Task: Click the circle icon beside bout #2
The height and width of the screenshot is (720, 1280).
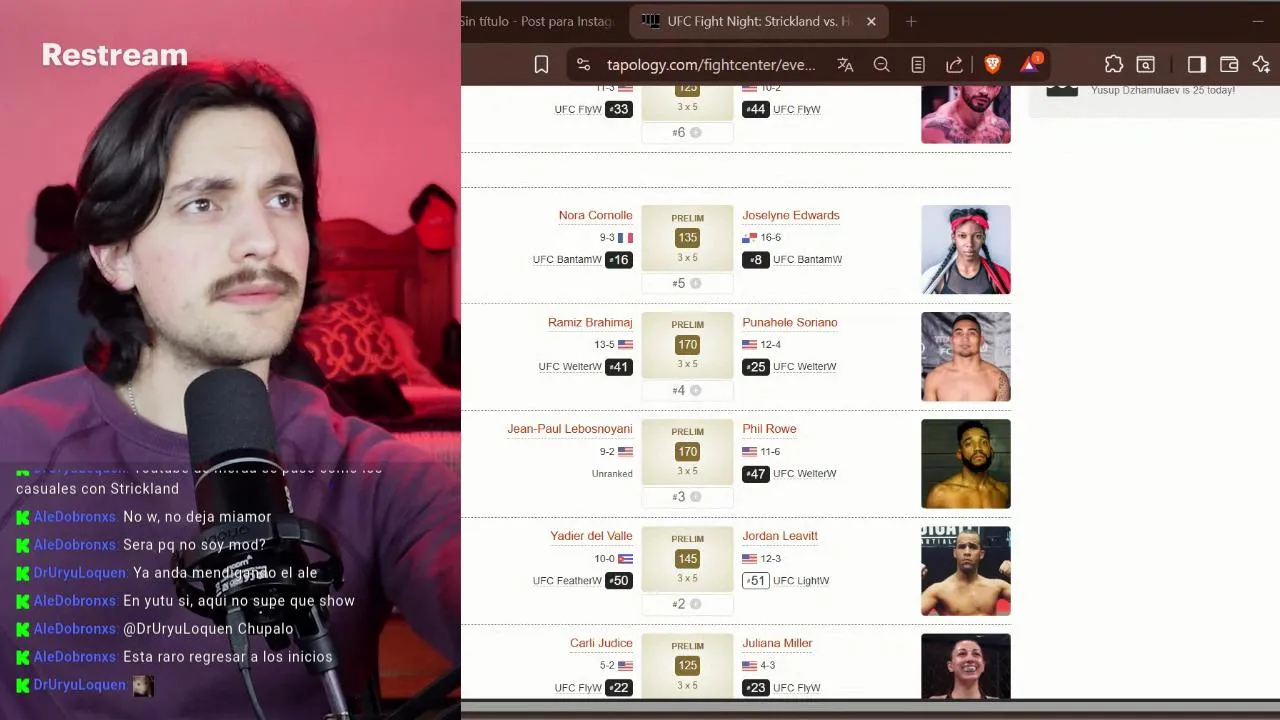Action: [x=695, y=604]
